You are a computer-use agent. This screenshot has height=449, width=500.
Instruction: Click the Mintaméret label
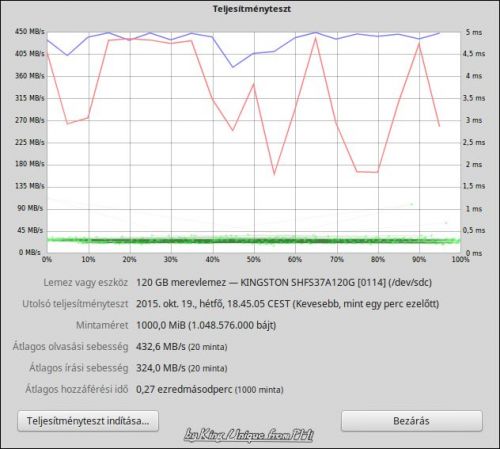coord(102,325)
